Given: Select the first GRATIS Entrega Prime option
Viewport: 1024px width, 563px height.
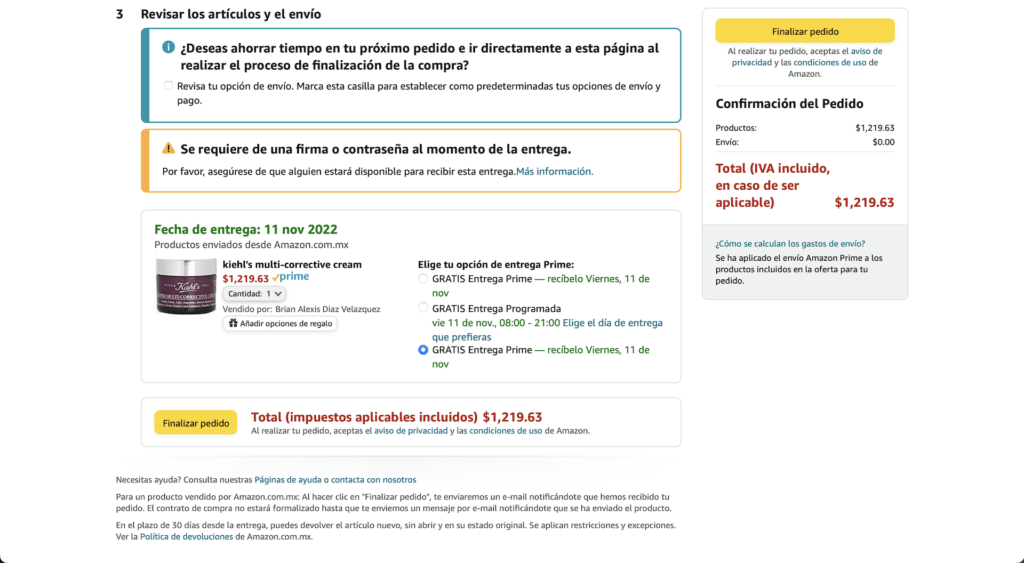Looking at the screenshot, I should pos(423,279).
